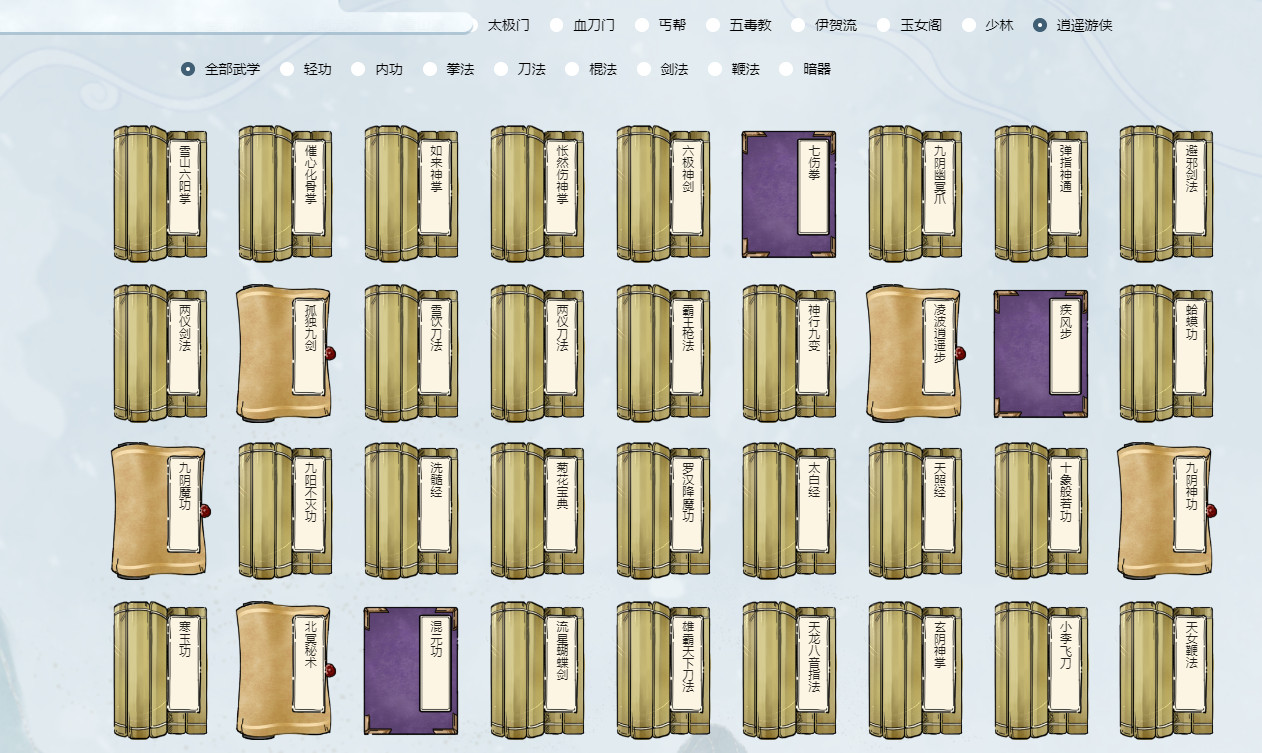
Task: Open the 天女鞭法 bamboo scroll
Action: [1166, 670]
